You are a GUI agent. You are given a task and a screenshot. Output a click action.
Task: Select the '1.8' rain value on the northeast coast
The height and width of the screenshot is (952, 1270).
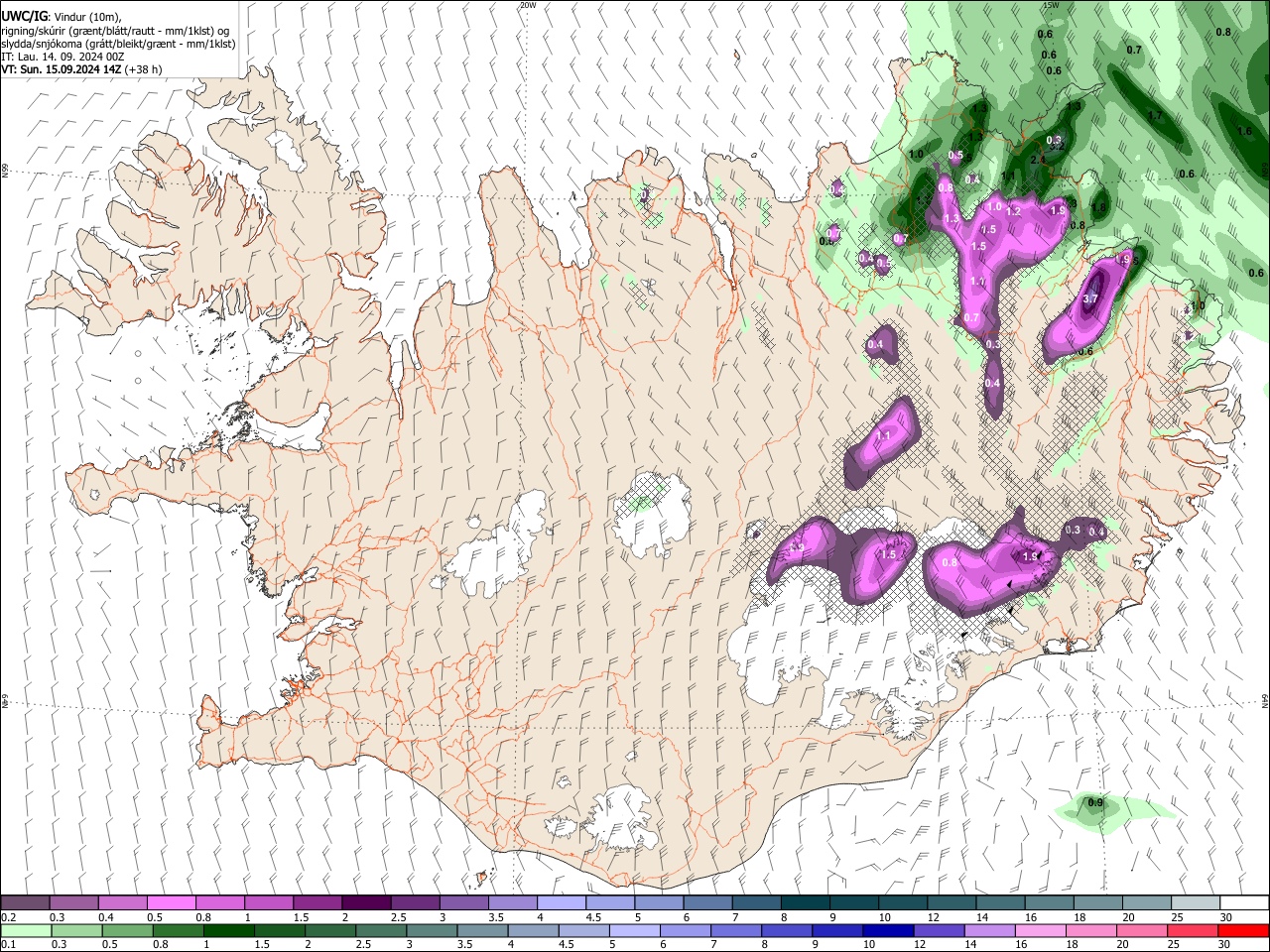[1098, 208]
